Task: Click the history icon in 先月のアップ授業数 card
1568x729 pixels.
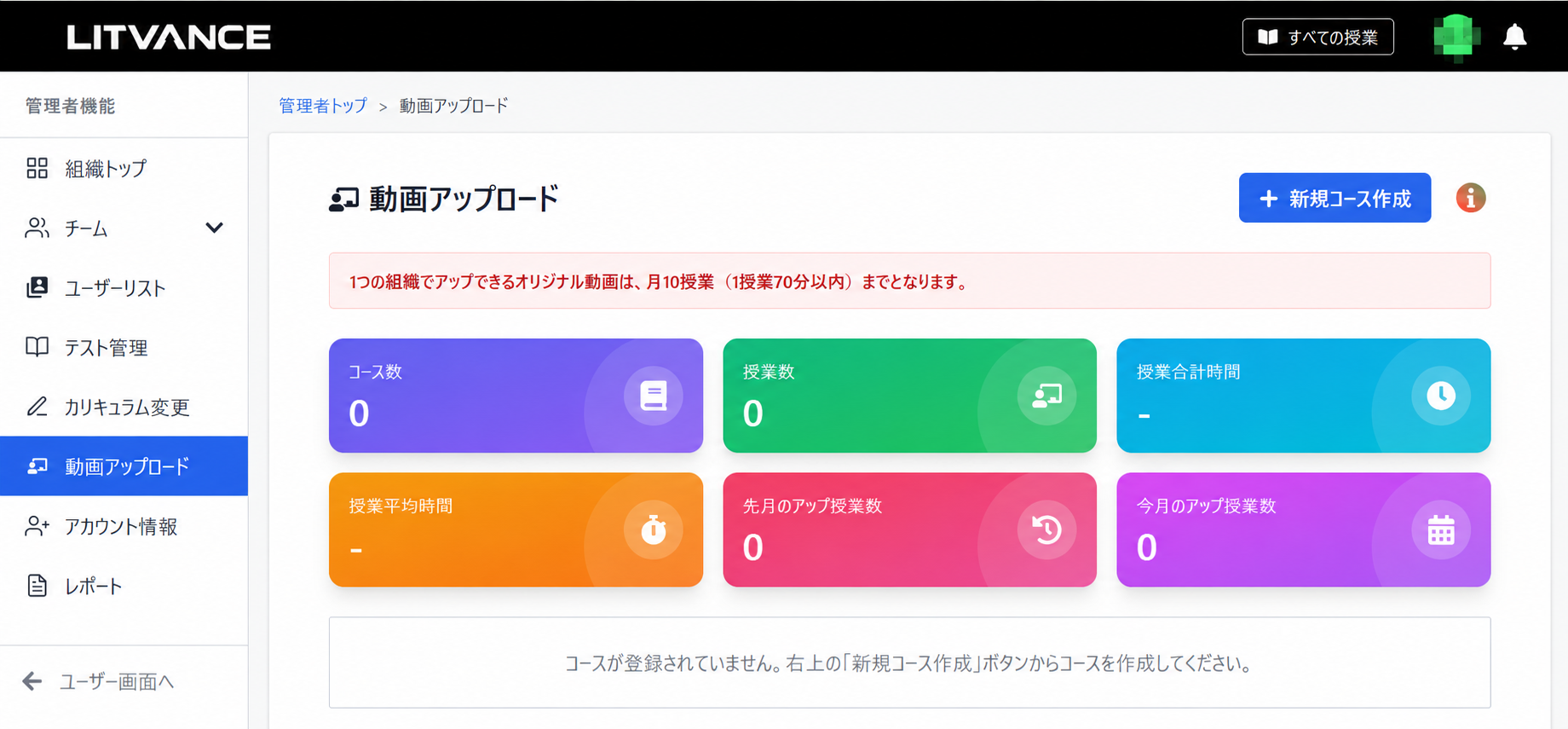Action: [x=1046, y=529]
